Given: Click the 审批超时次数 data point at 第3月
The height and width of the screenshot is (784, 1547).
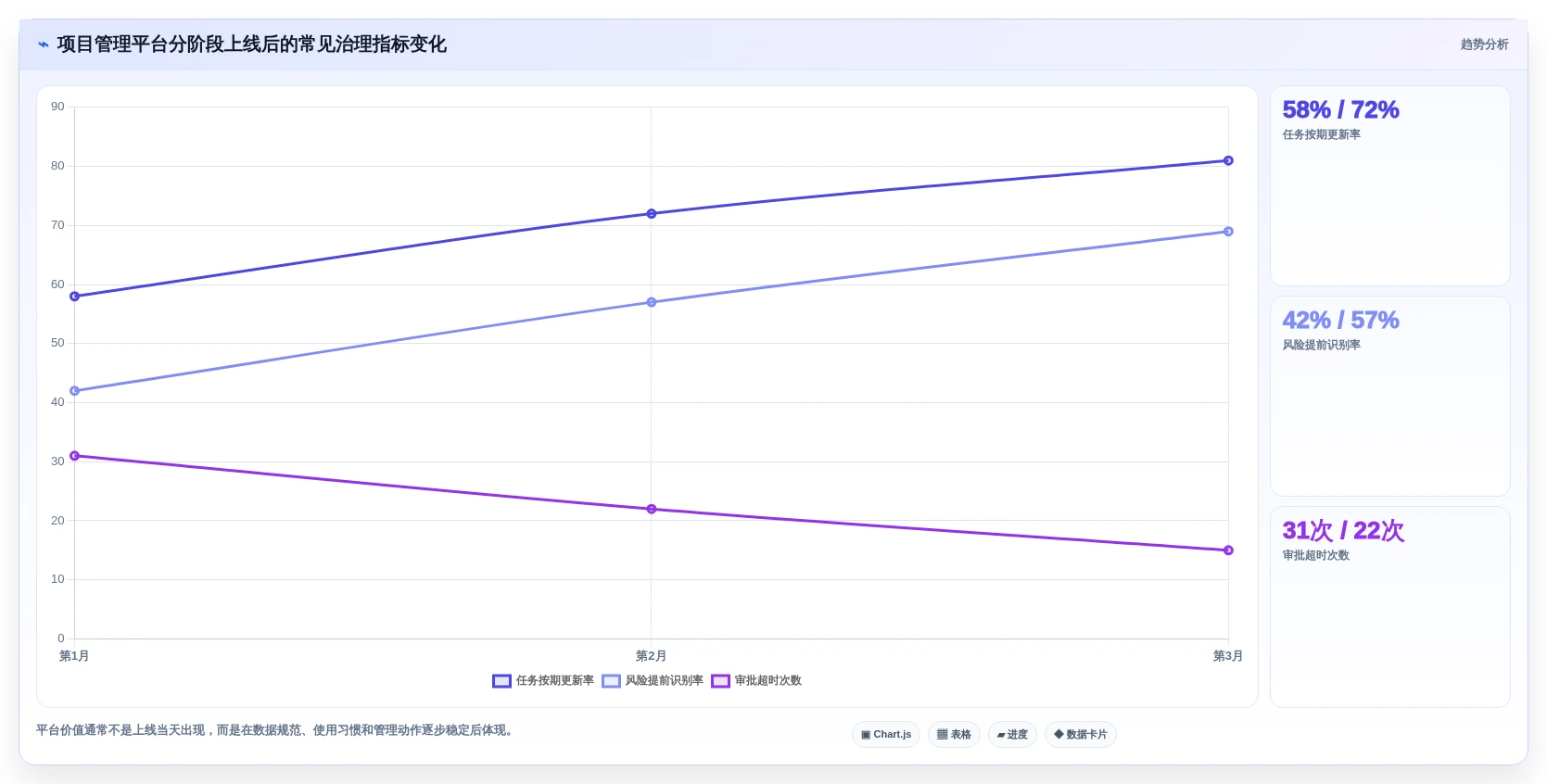Looking at the screenshot, I should click(x=1228, y=550).
